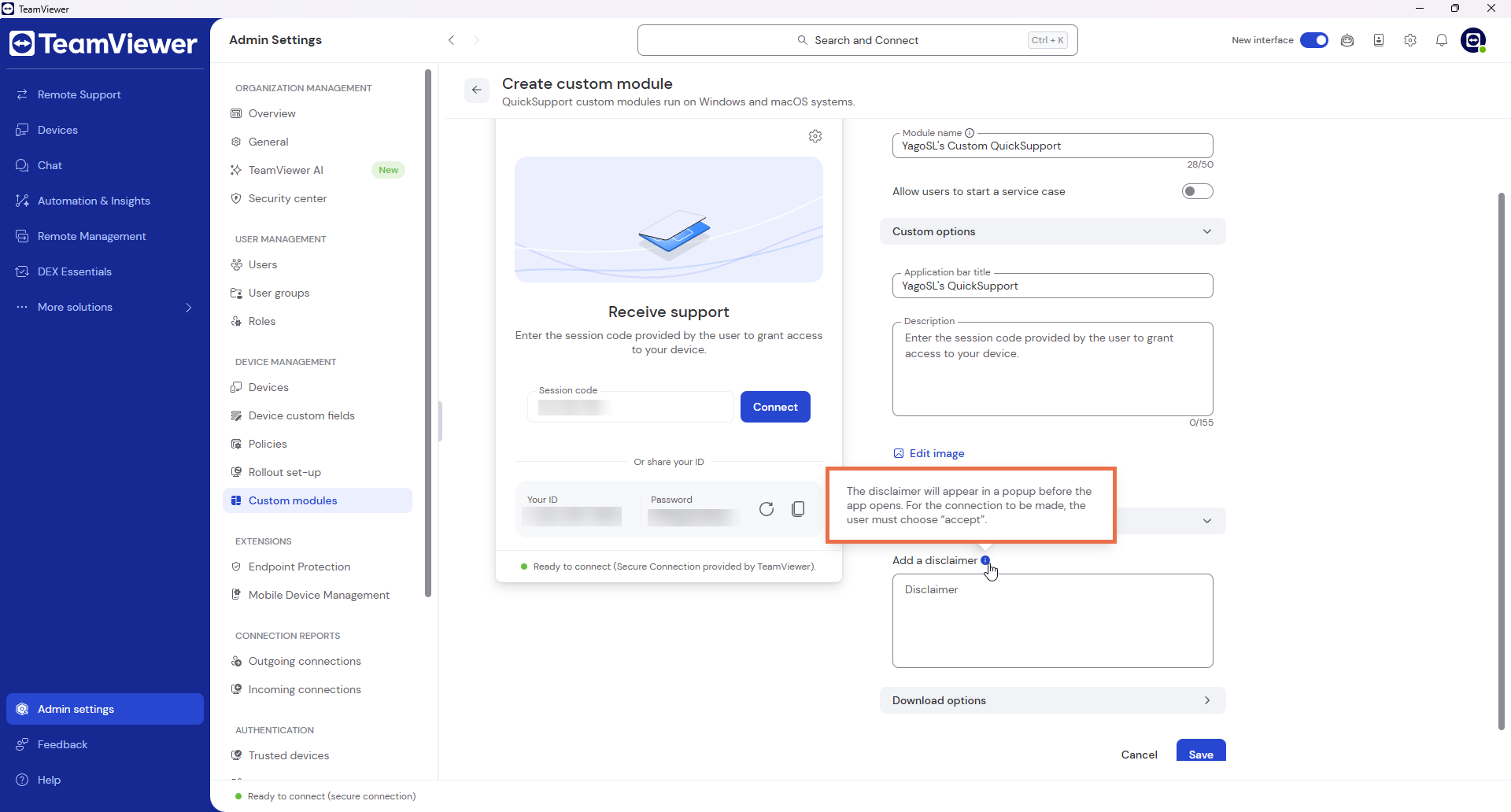Click the Help question mark icon
1511x812 pixels.
click(22, 780)
